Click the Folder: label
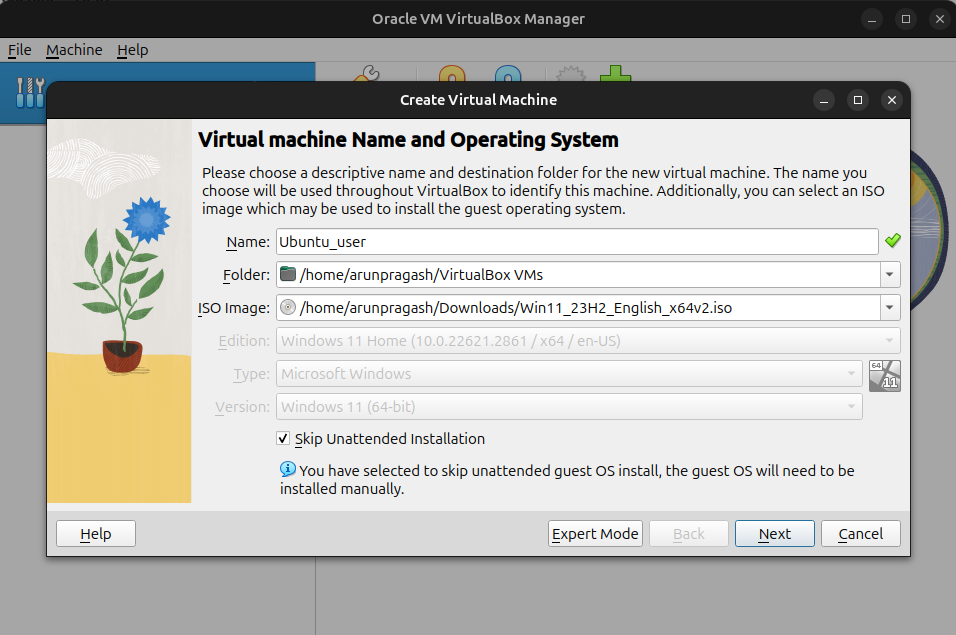The image size is (956, 635). coord(246,275)
